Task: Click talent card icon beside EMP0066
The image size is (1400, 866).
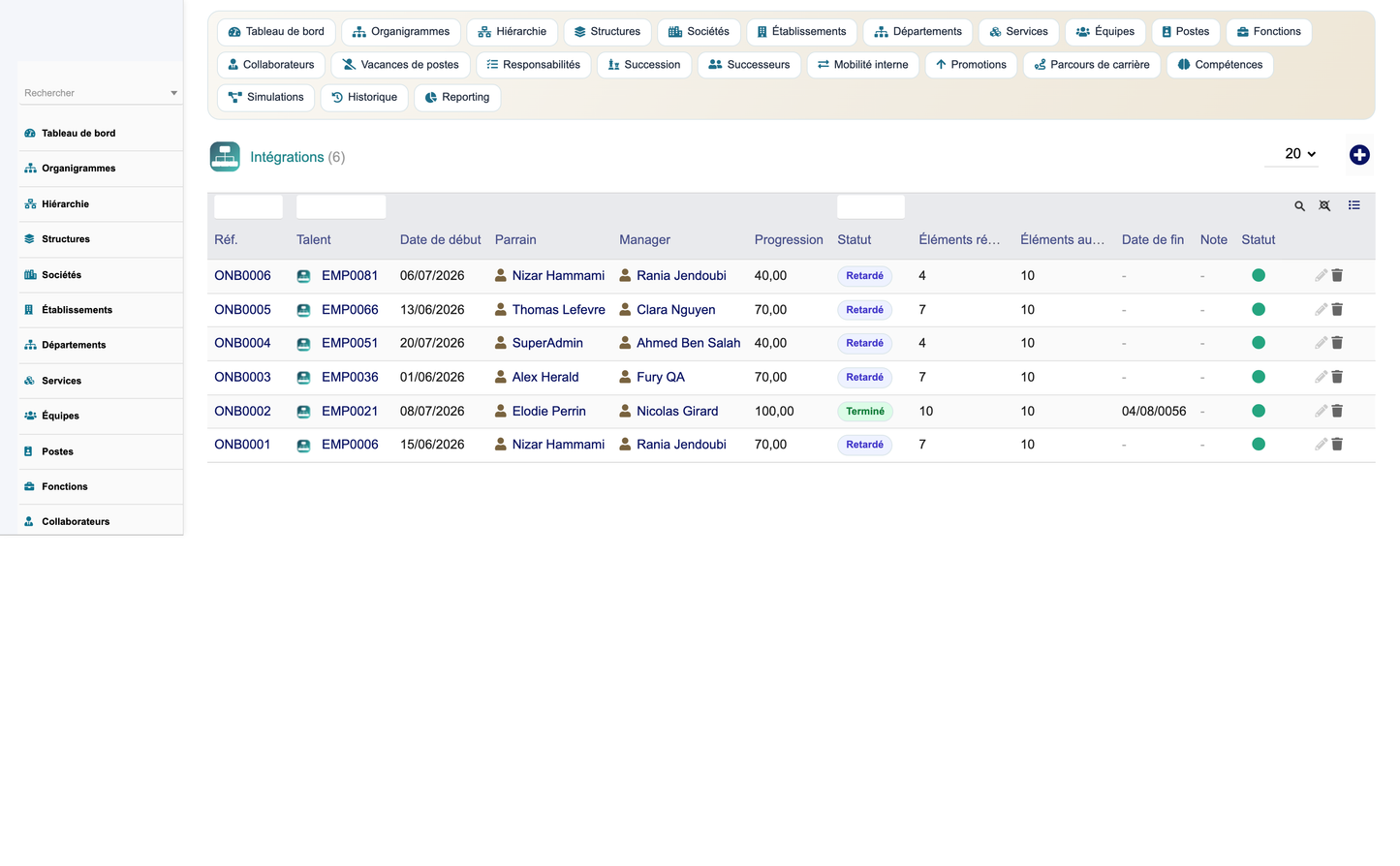Action: 303,310
